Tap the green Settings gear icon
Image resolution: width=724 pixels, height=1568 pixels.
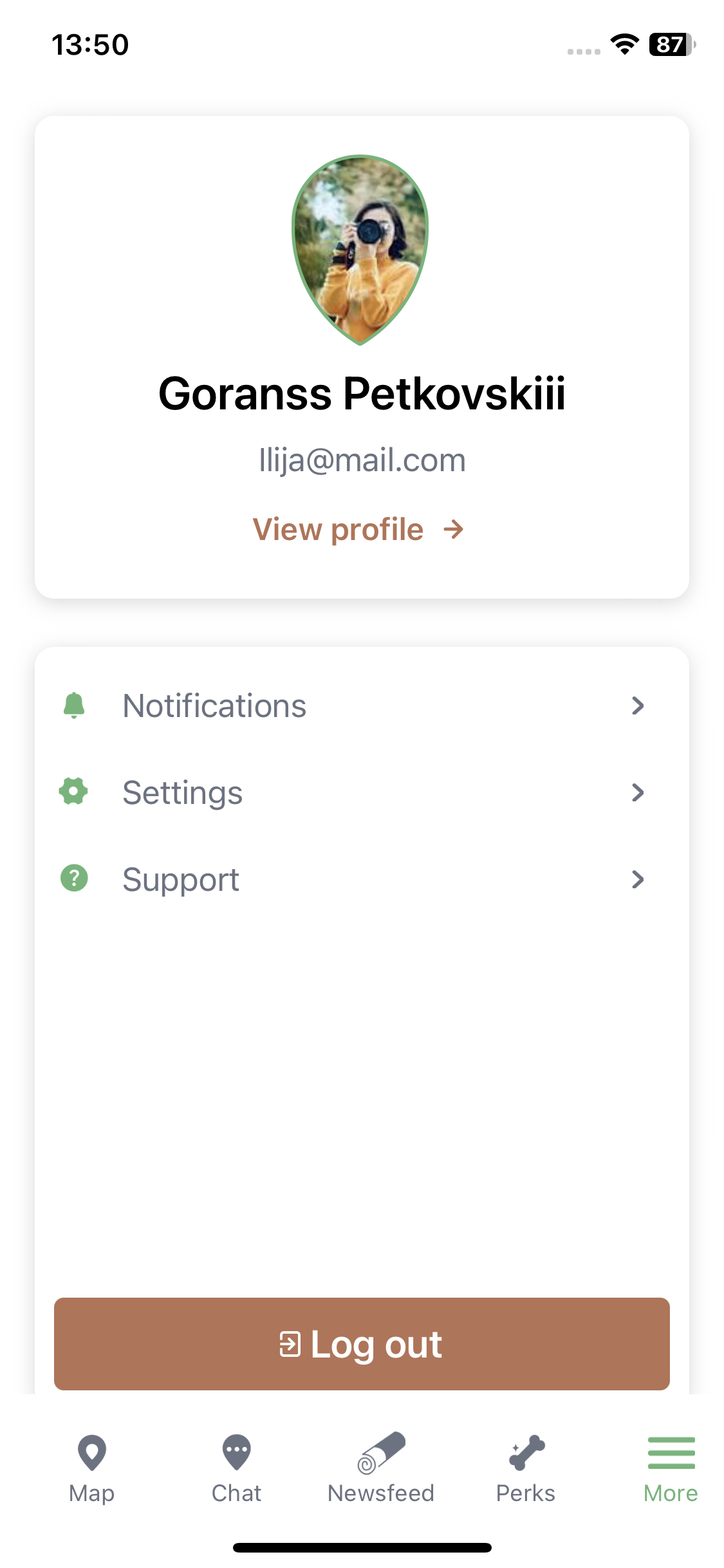tap(74, 792)
